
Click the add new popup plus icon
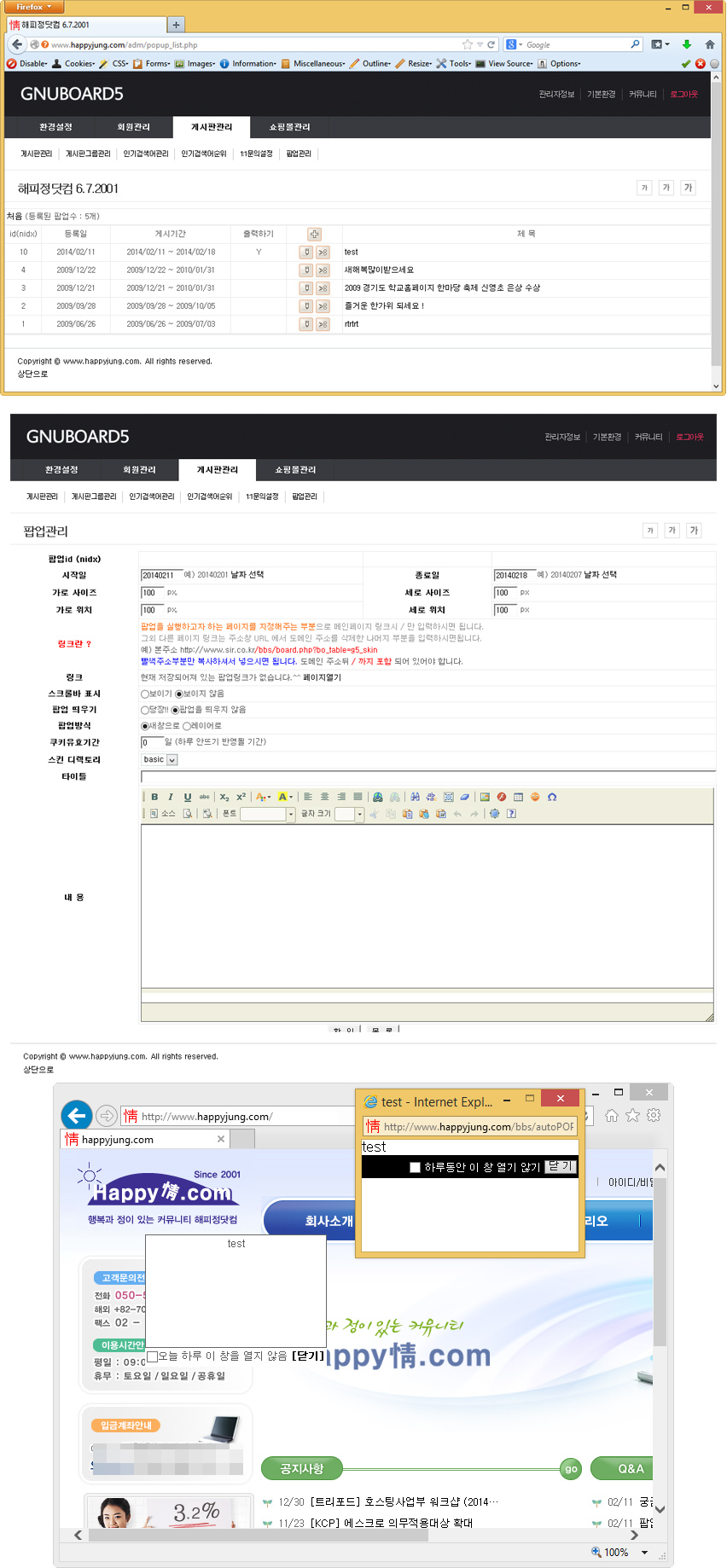coord(314,234)
